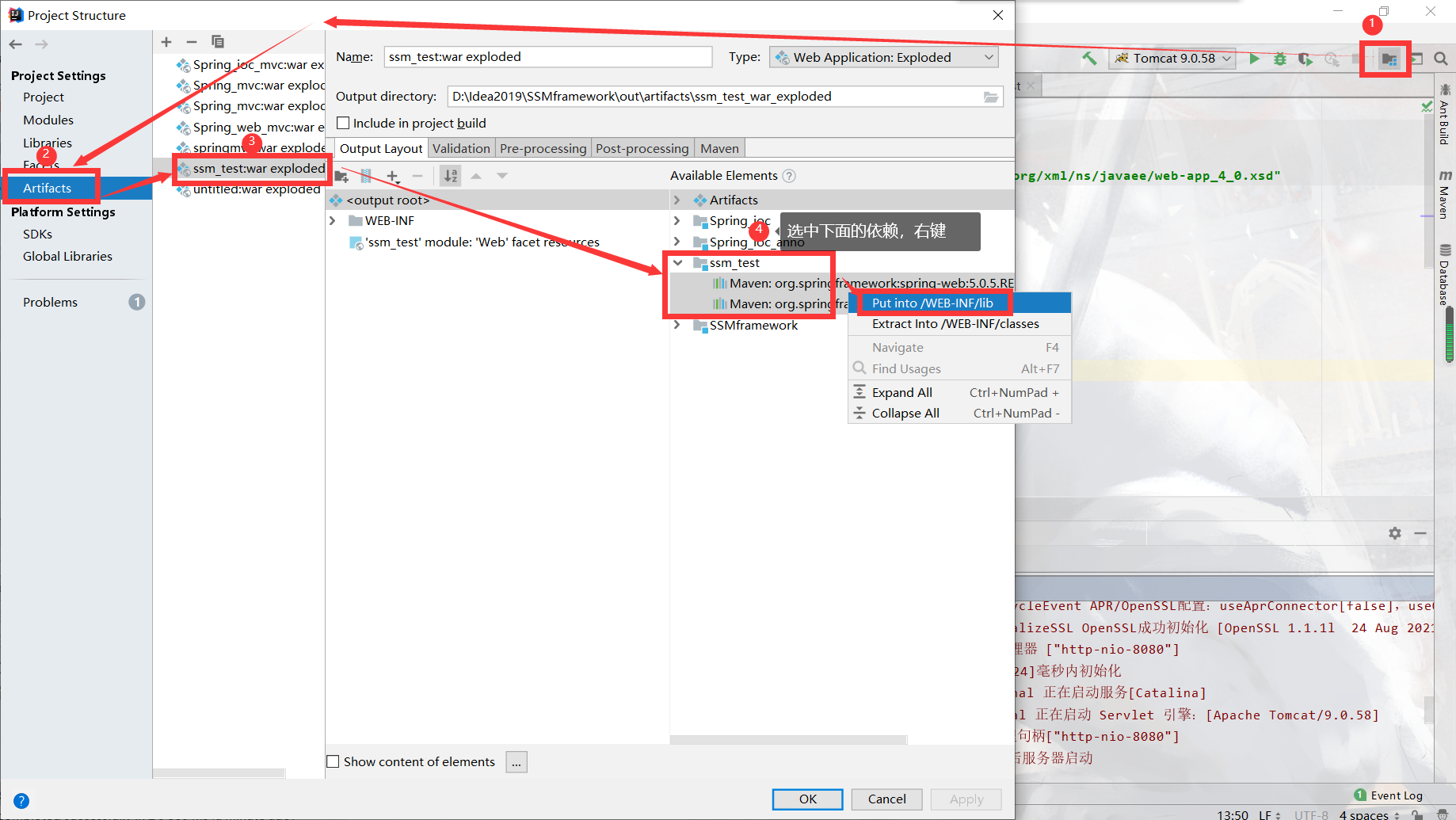This screenshot has height=820, width=1456.
Task: Click the Cancel button
Action: pyautogui.click(x=886, y=799)
